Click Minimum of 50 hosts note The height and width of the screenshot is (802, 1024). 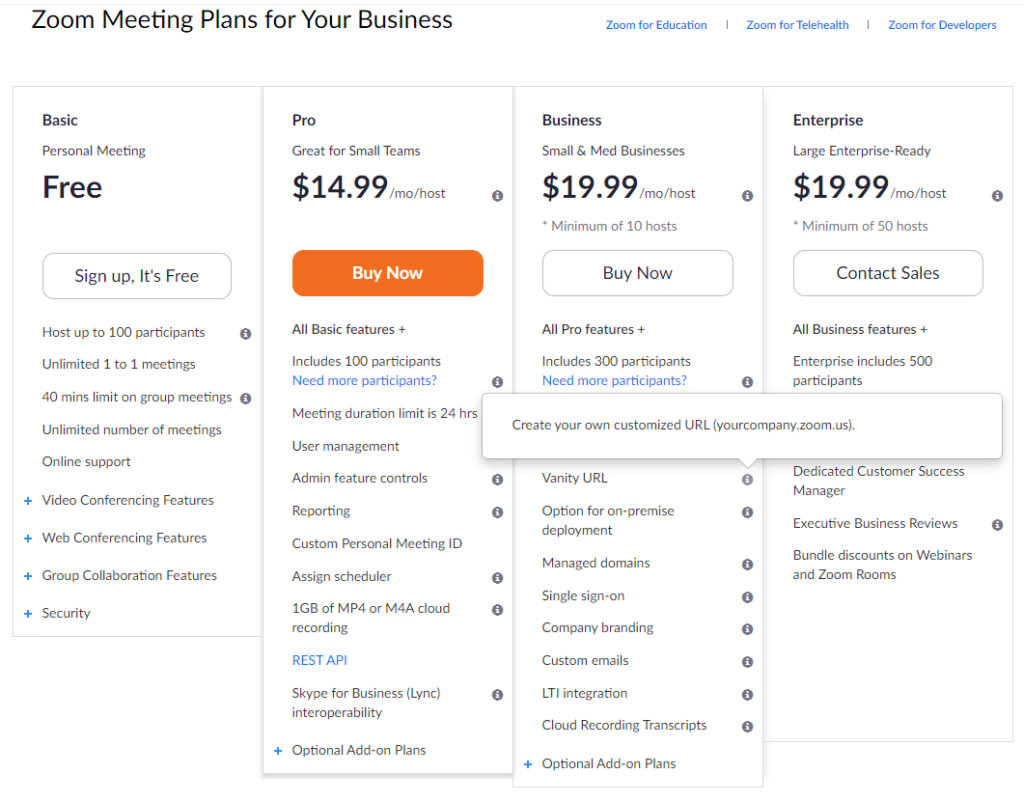click(860, 226)
